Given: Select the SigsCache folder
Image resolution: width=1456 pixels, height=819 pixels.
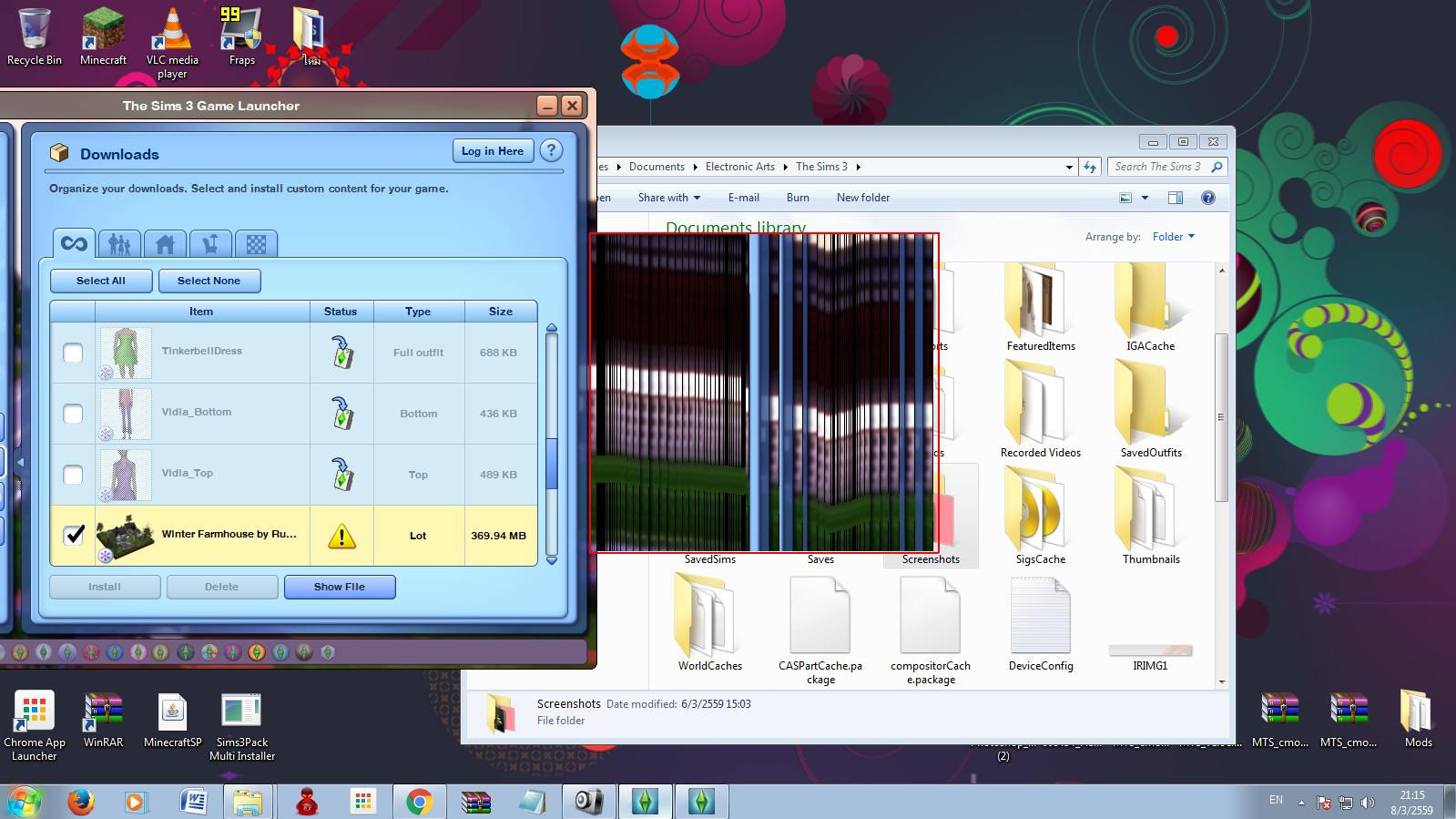Looking at the screenshot, I should [x=1041, y=515].
